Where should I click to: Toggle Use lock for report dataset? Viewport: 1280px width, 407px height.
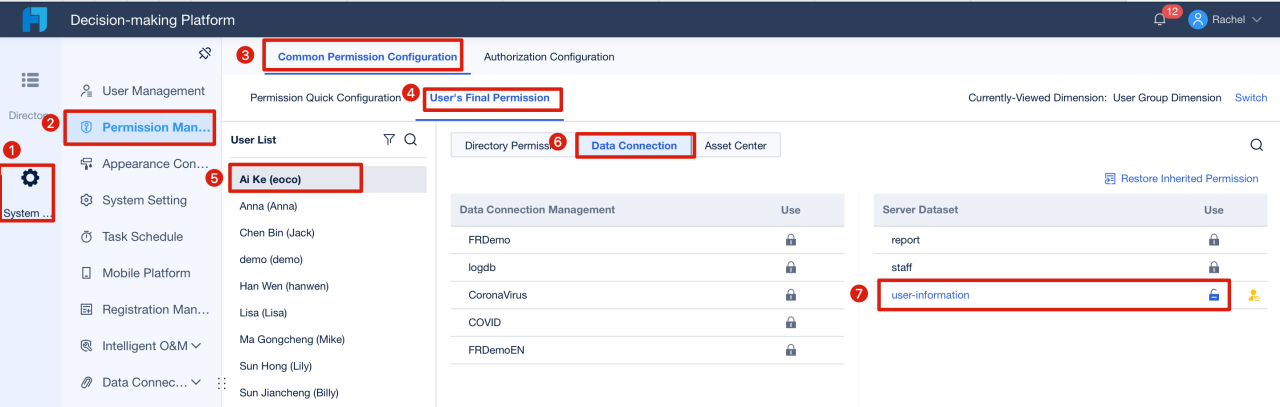click(x=1213, y=240)
